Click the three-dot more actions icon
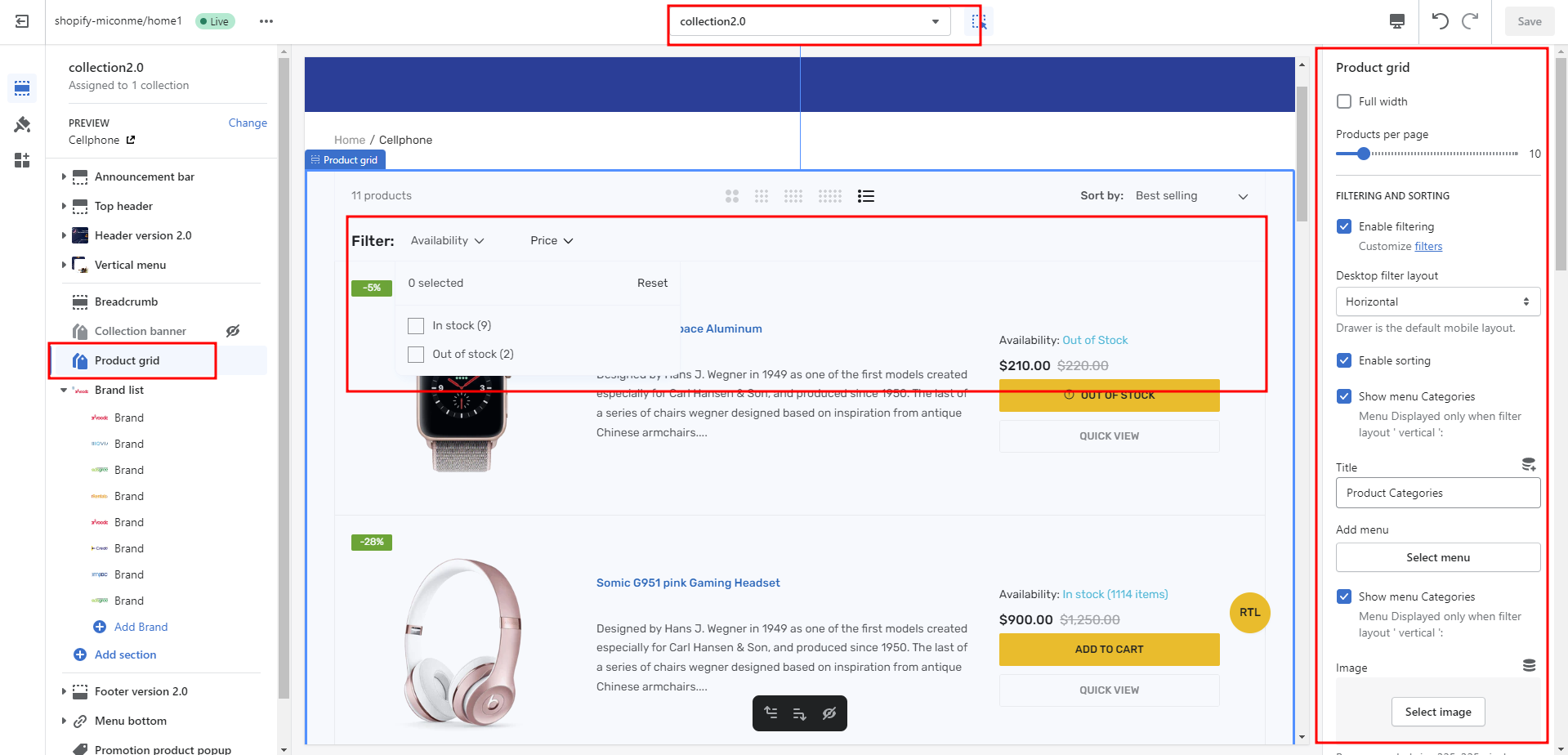The width and height of the screenshot is (1568, 755). [266, 21]
